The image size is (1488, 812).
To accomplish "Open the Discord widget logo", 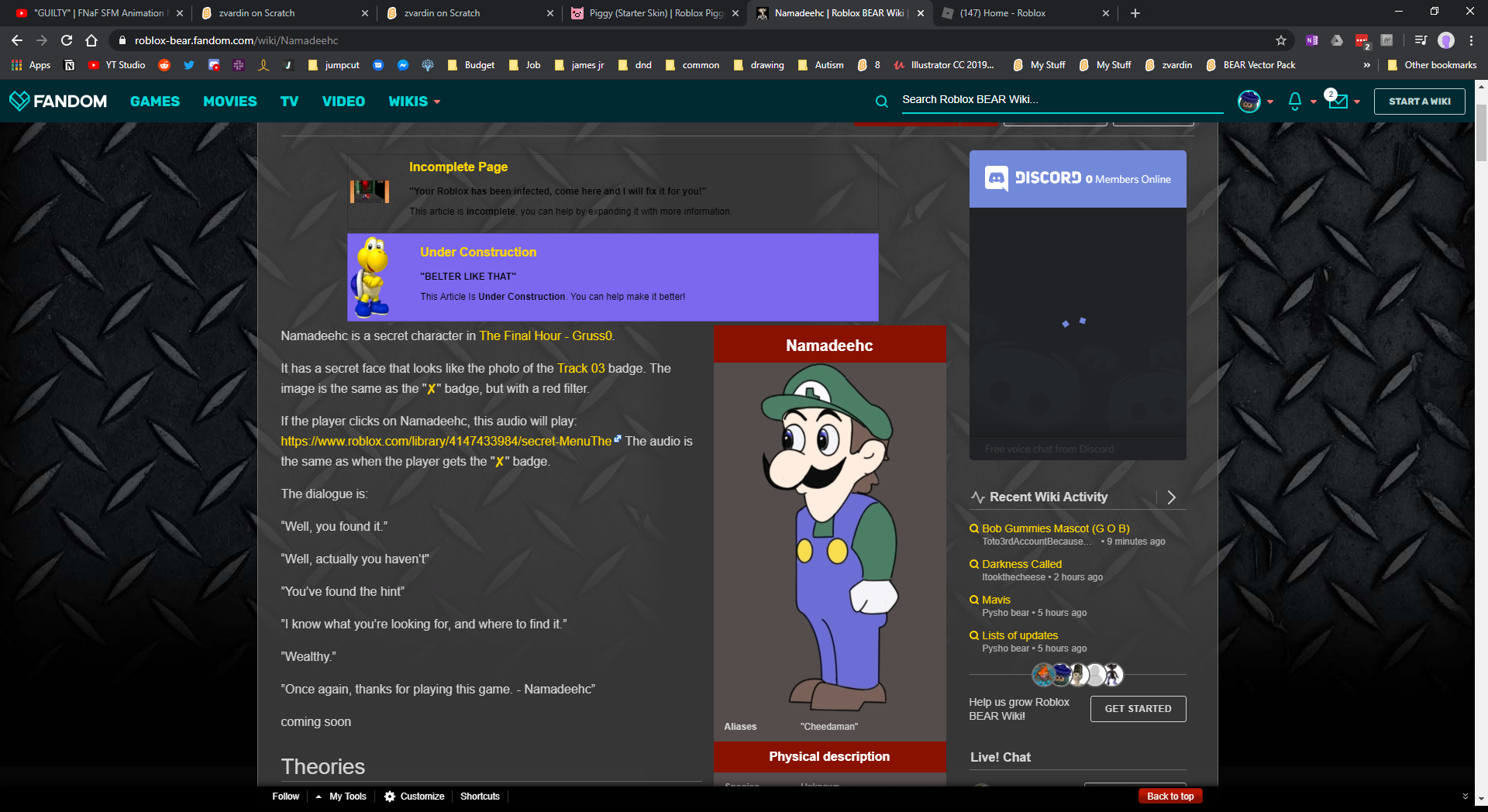I will [x=997, y=178].
